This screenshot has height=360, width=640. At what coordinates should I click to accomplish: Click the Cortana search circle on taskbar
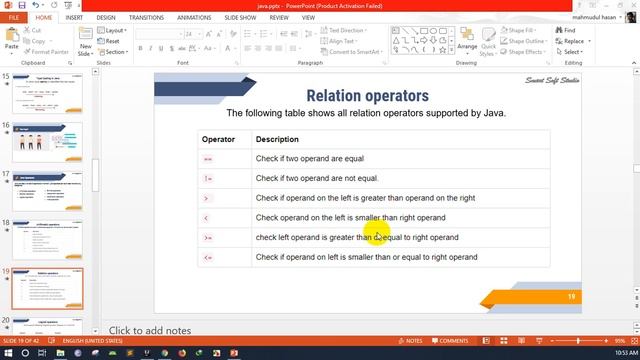pos(25,353)
